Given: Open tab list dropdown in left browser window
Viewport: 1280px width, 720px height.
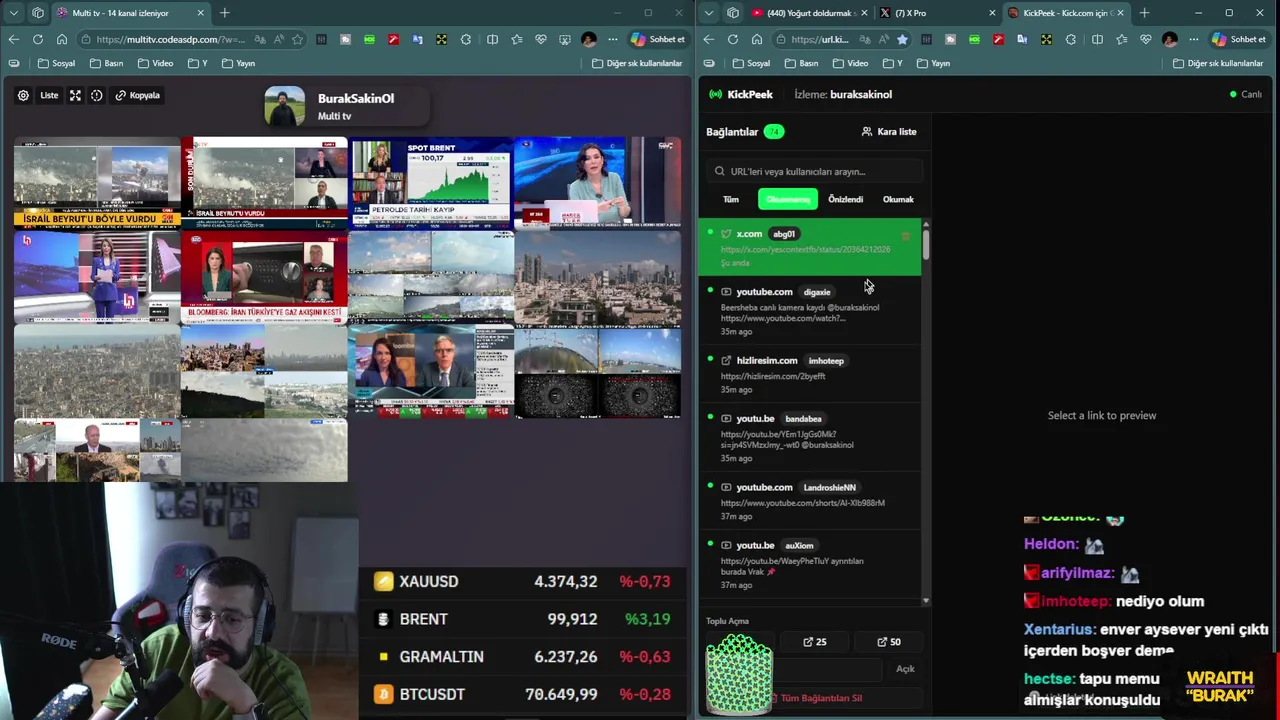Looking at the screenshot, I should click(13, 13).
